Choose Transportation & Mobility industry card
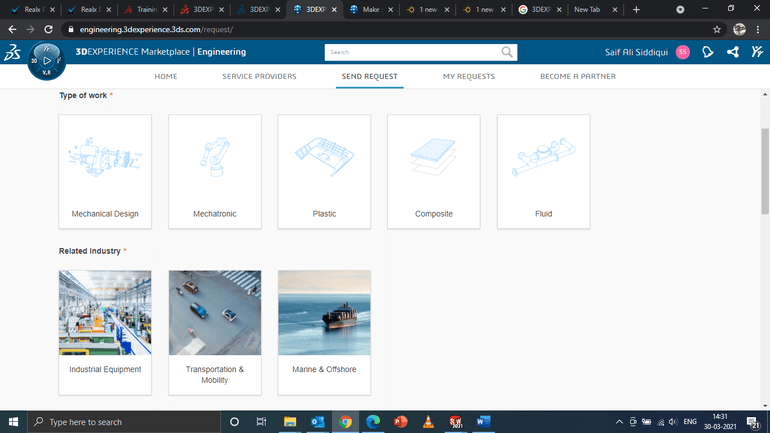 [215, 332]
